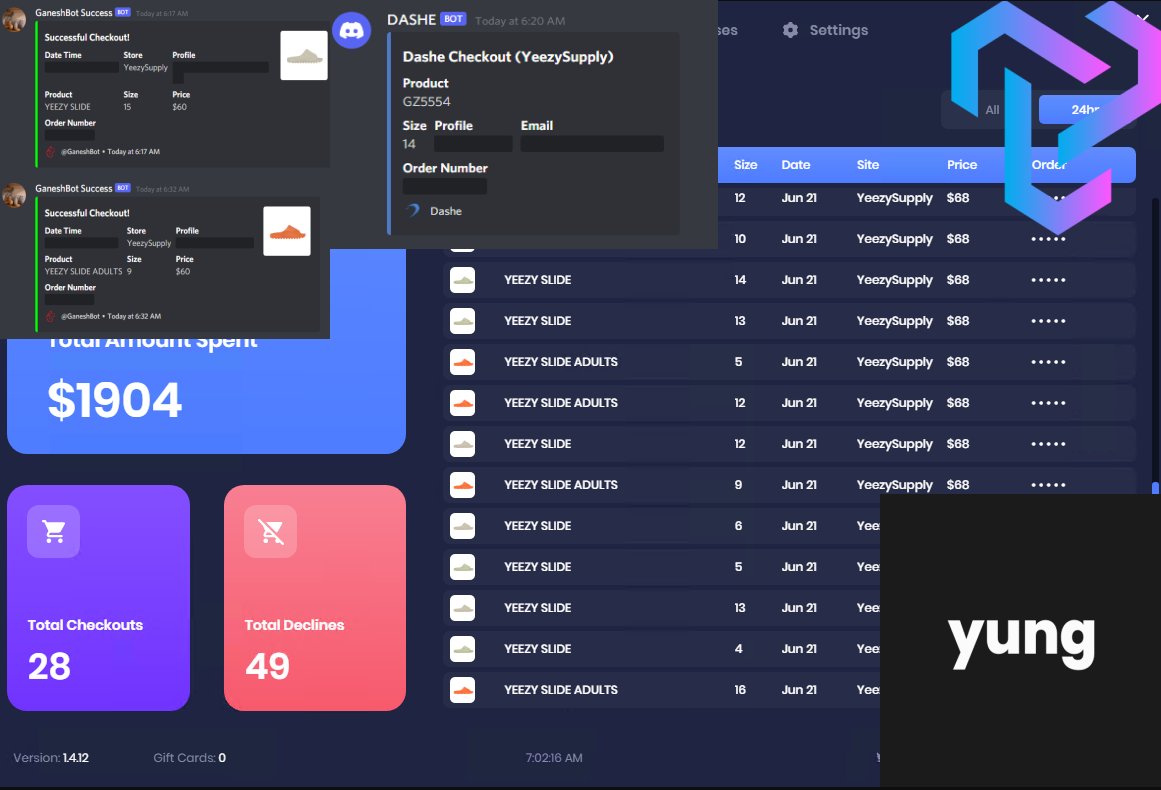Open thumbnail of YEEZY SLIDE ADULTS size 5 row
This screenshot has width=1161, height=790.
click(463, 362)
